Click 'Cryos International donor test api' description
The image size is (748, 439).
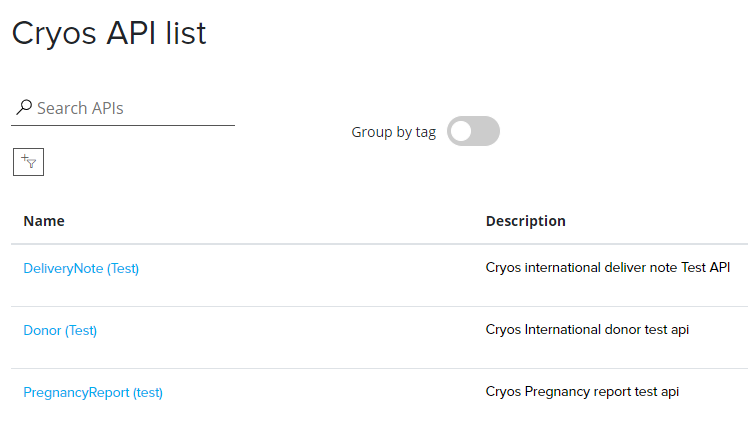tap(587, 329)
